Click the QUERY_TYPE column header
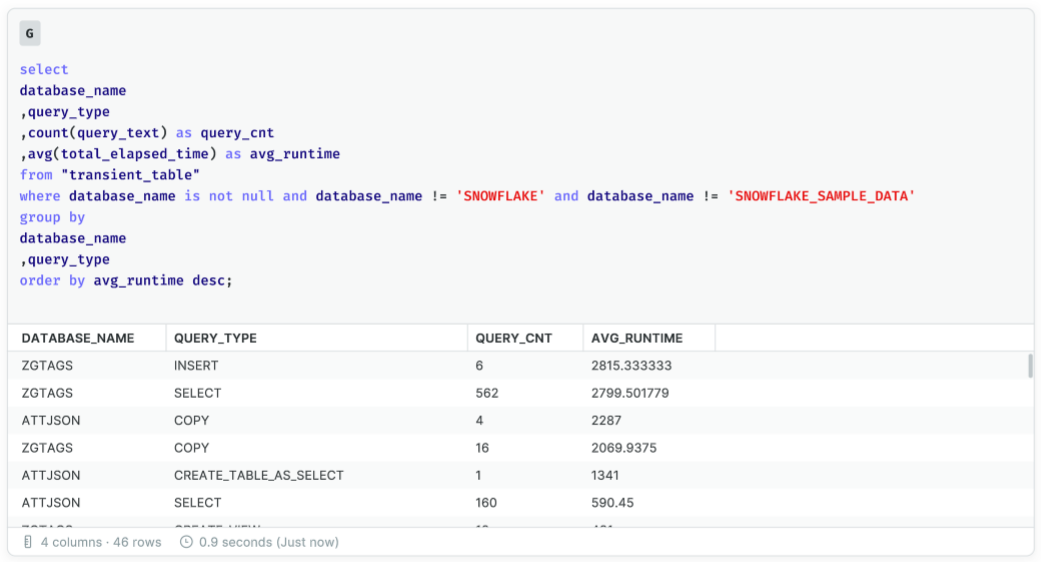Image resolution: width=1041 pixels, height=562 pixels. (x=215, y=338)
